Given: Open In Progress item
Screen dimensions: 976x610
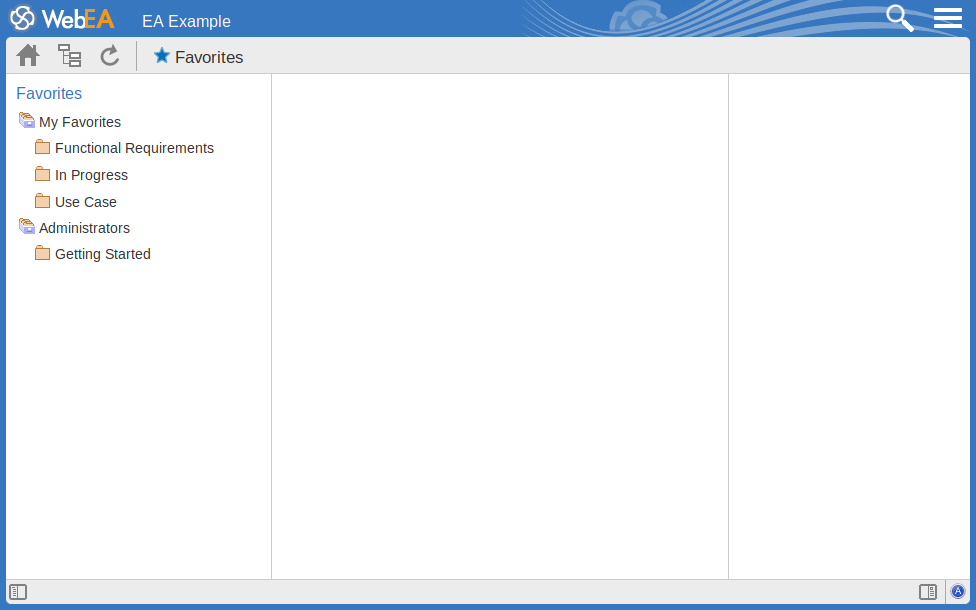Looking at the screenshot, I should pos(92,176).
